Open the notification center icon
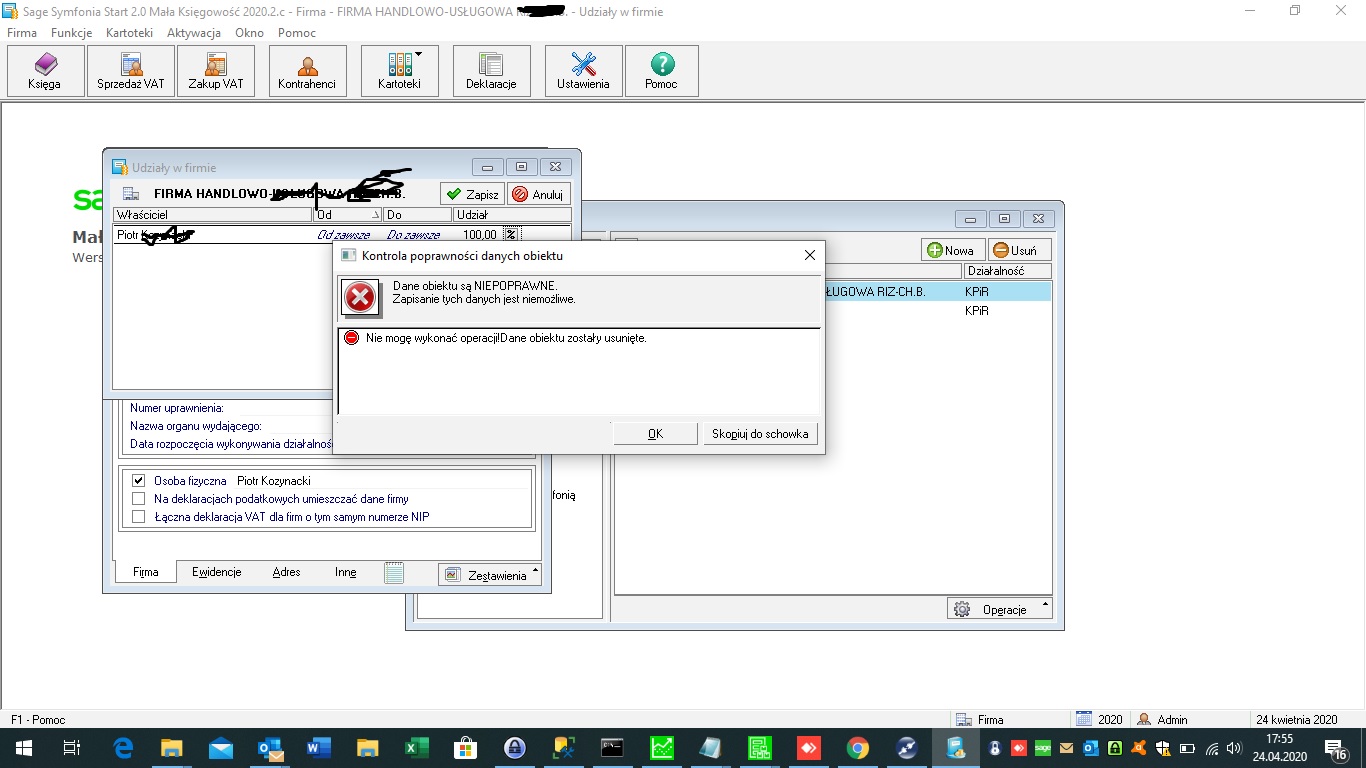 1337,748
